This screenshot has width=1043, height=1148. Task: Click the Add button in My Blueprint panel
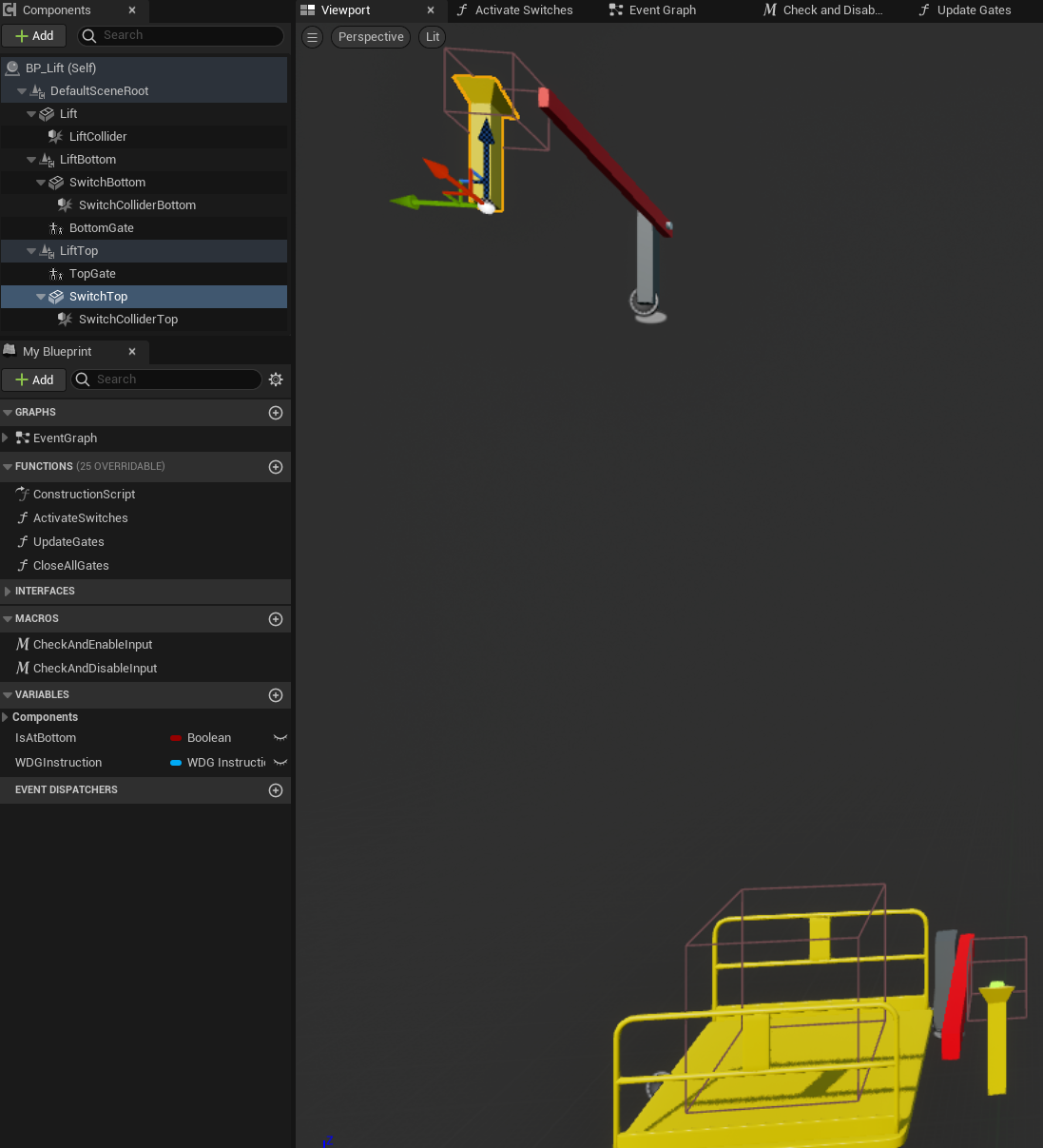click(x=34, y=379)
